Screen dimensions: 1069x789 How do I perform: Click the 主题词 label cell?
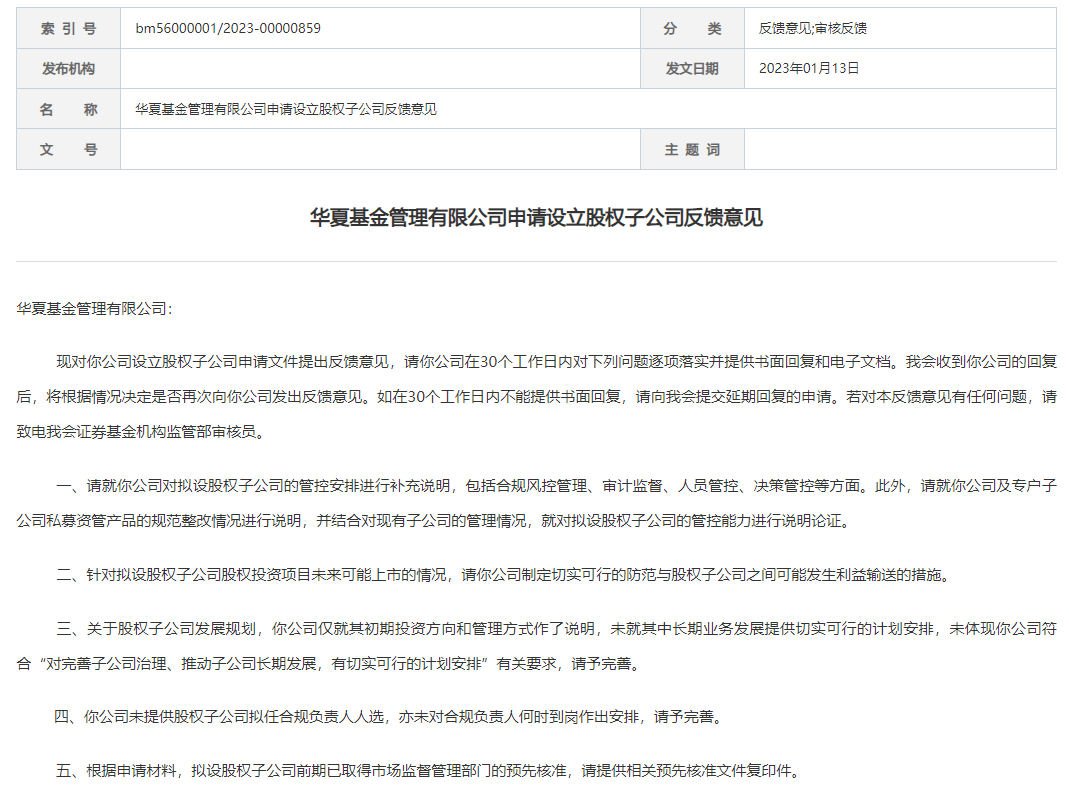click(x=691, y=148)
